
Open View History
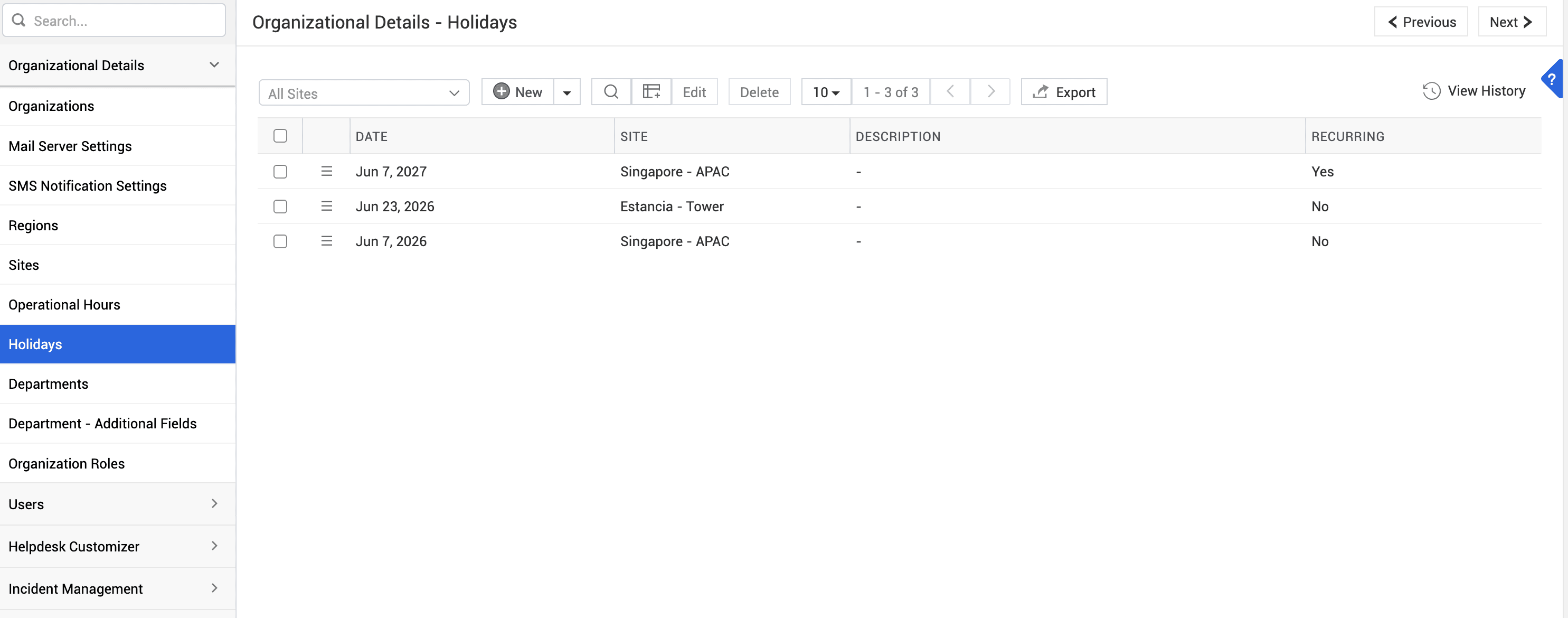point(1473,91)
